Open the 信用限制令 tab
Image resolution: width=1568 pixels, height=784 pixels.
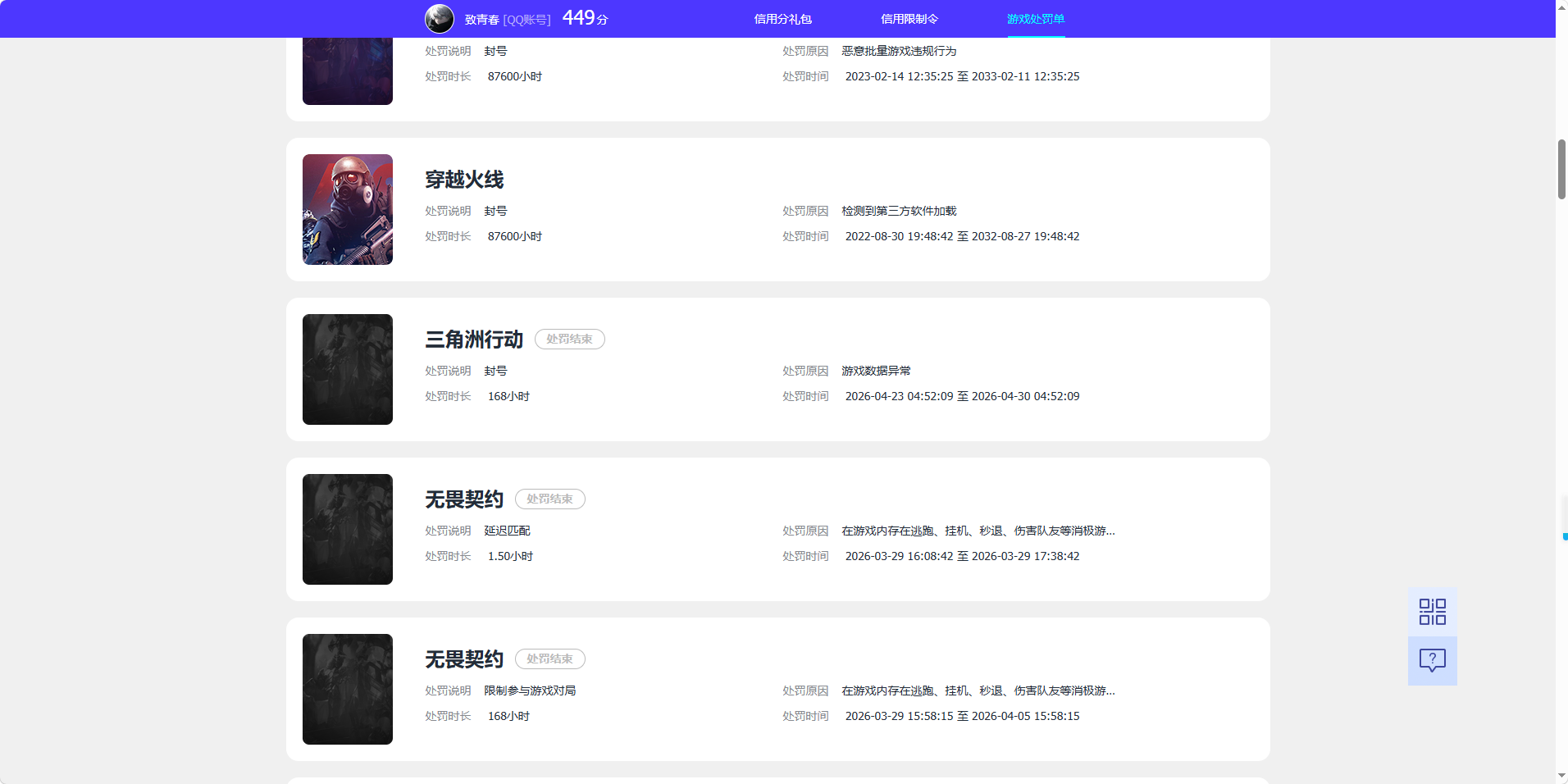click(x=909, y=19)
